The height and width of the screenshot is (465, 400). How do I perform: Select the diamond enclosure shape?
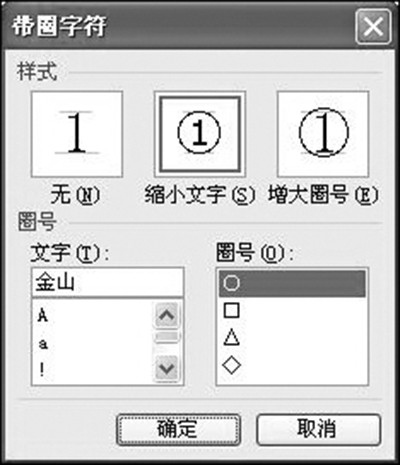[292, 365]
